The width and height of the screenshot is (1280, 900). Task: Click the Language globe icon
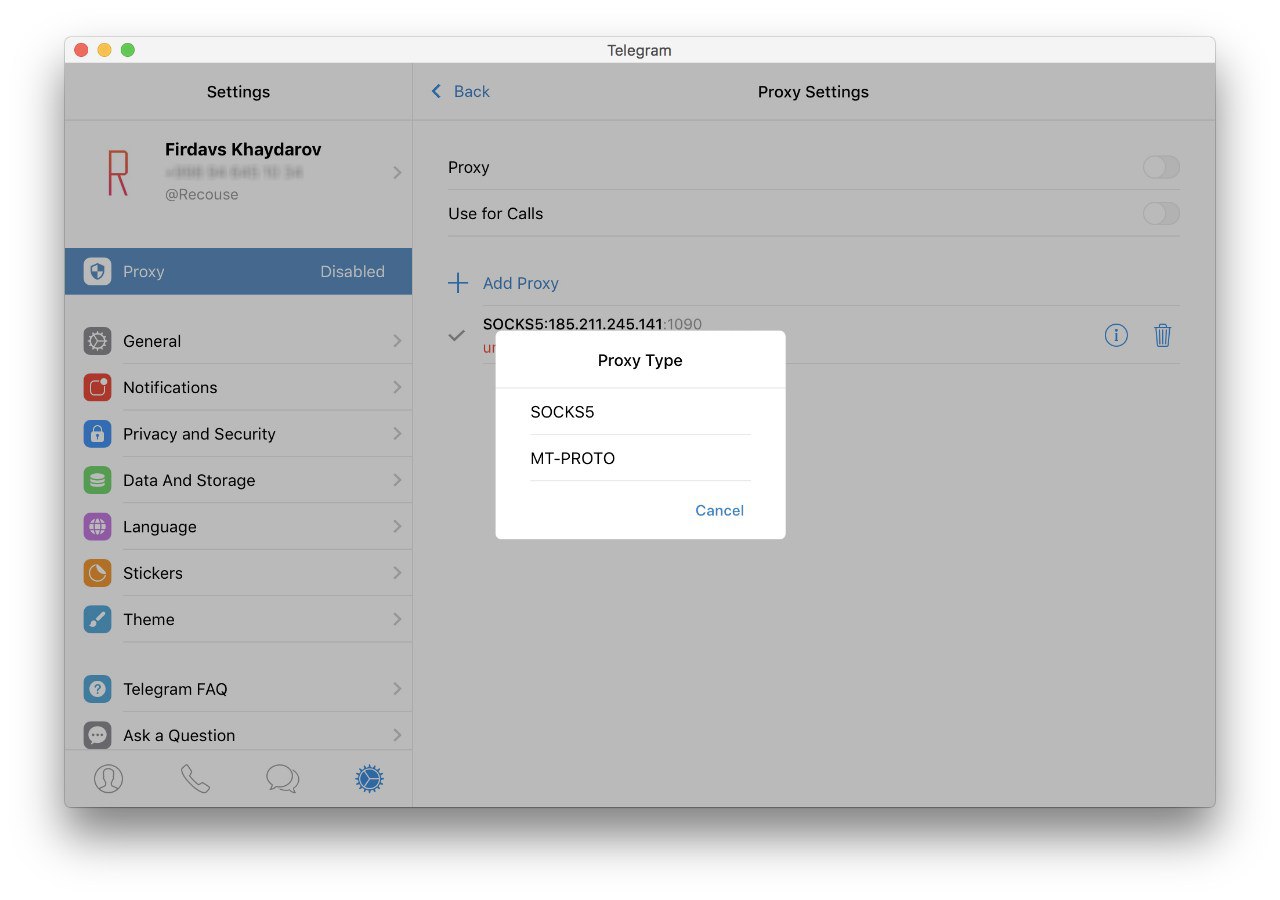[x=97, y=526]
